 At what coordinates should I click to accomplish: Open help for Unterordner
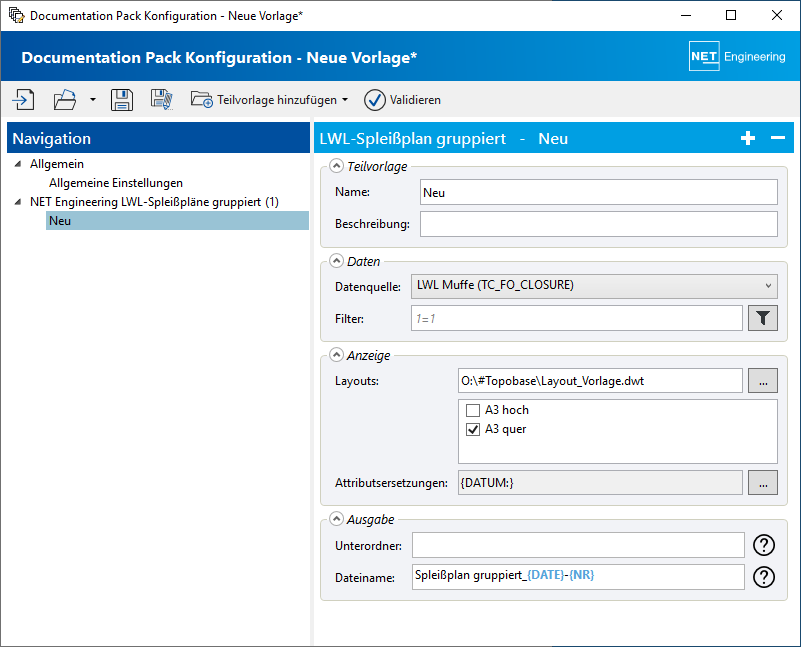pos(764,545)
